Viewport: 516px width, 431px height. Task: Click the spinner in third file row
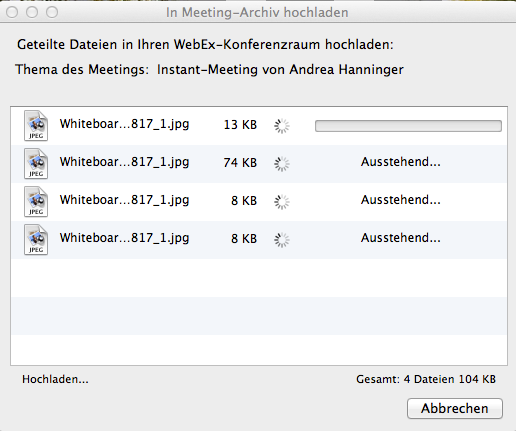282,202
